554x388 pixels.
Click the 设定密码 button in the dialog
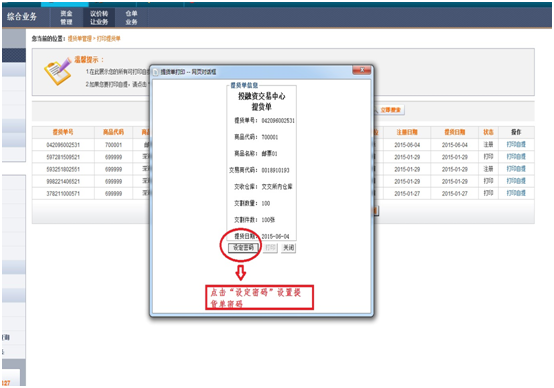(x=243, y=248)
